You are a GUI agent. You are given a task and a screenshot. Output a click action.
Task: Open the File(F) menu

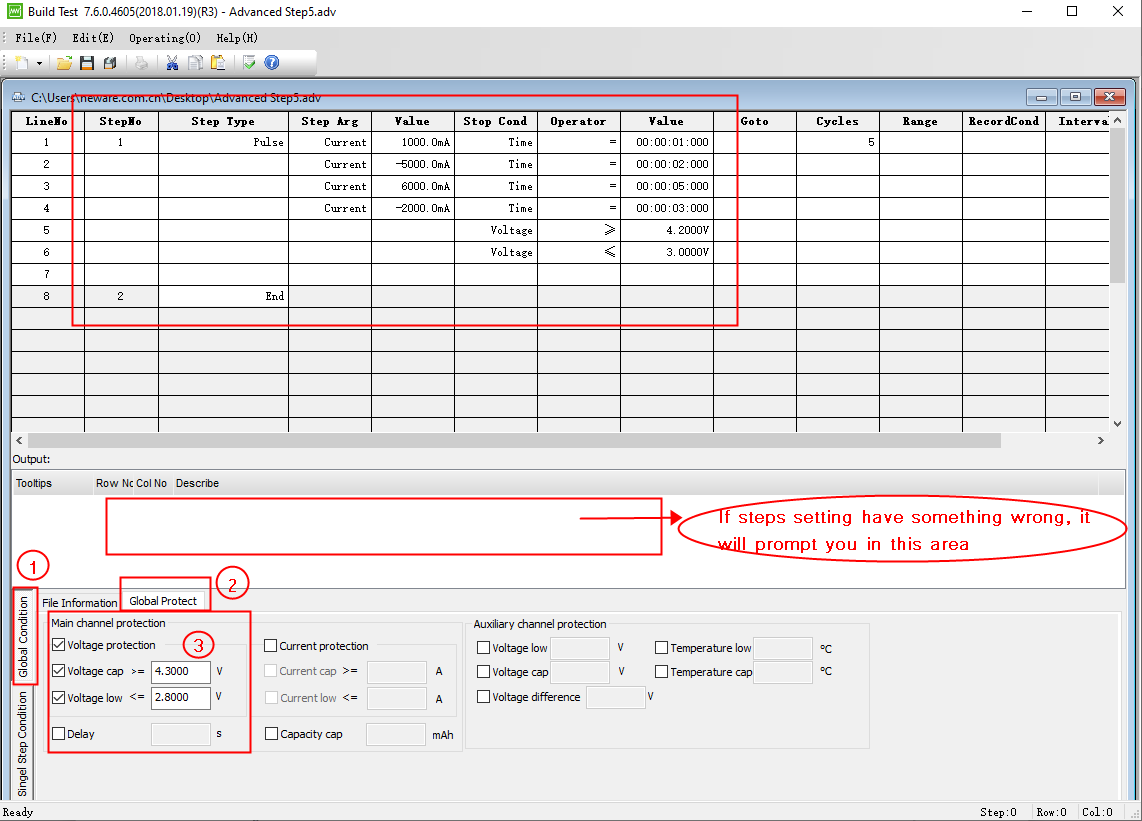(x=36, y=38)
